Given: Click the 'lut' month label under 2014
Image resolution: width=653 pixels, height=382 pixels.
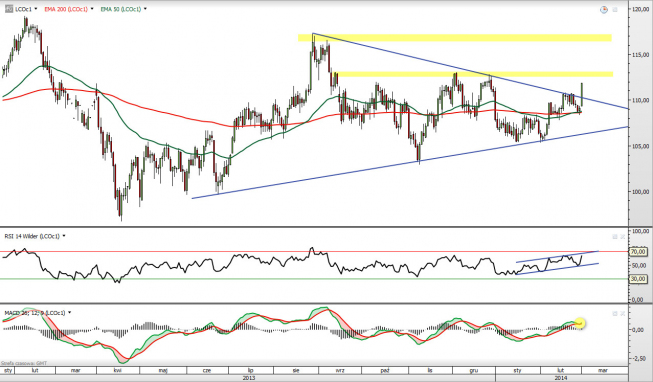Looking at the screenshot, I should point(561,370).
